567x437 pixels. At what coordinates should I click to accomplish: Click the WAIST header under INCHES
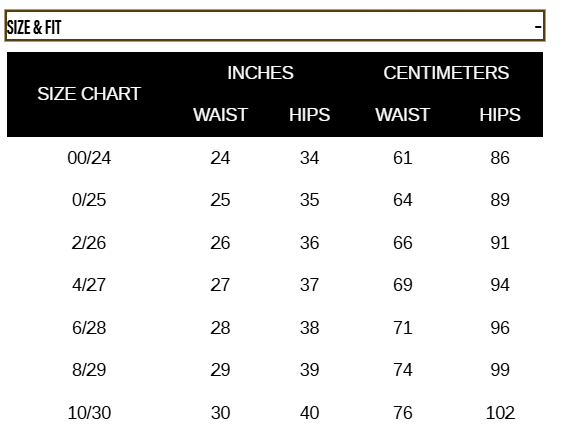pos(220,115)
